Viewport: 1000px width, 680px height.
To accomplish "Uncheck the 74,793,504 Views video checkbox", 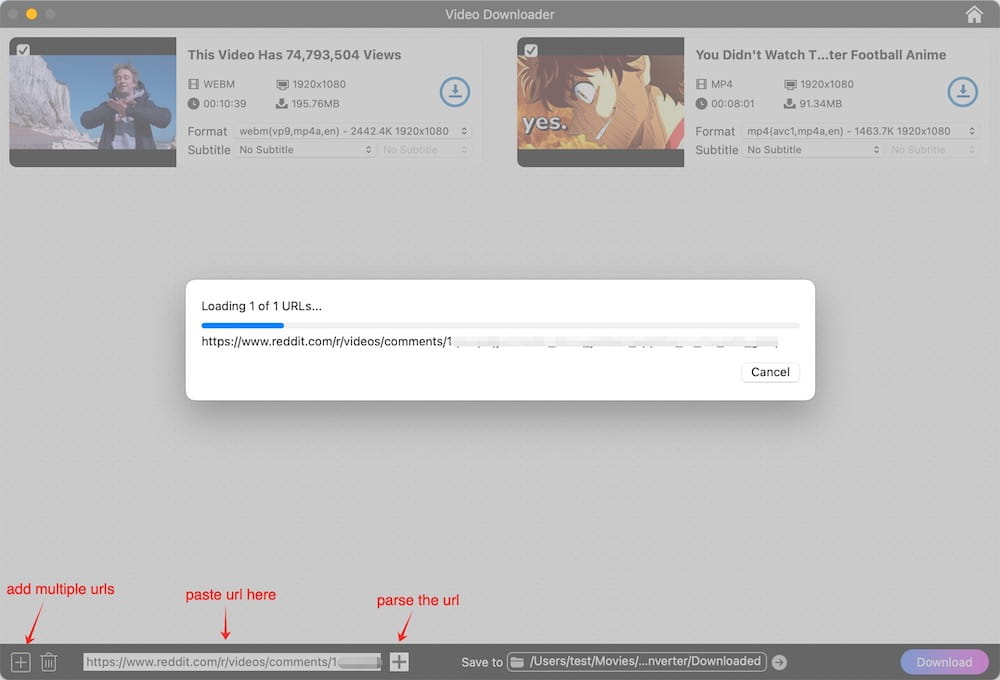I will [x=23, y=50].
